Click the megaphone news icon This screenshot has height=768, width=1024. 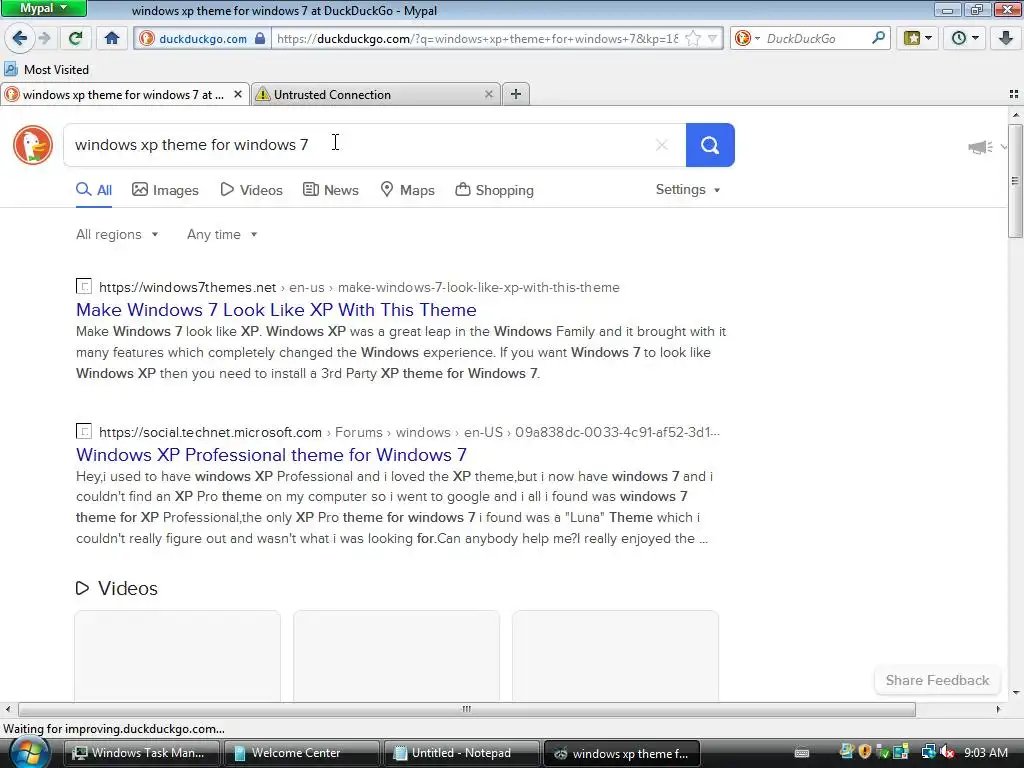pos(980,147)
